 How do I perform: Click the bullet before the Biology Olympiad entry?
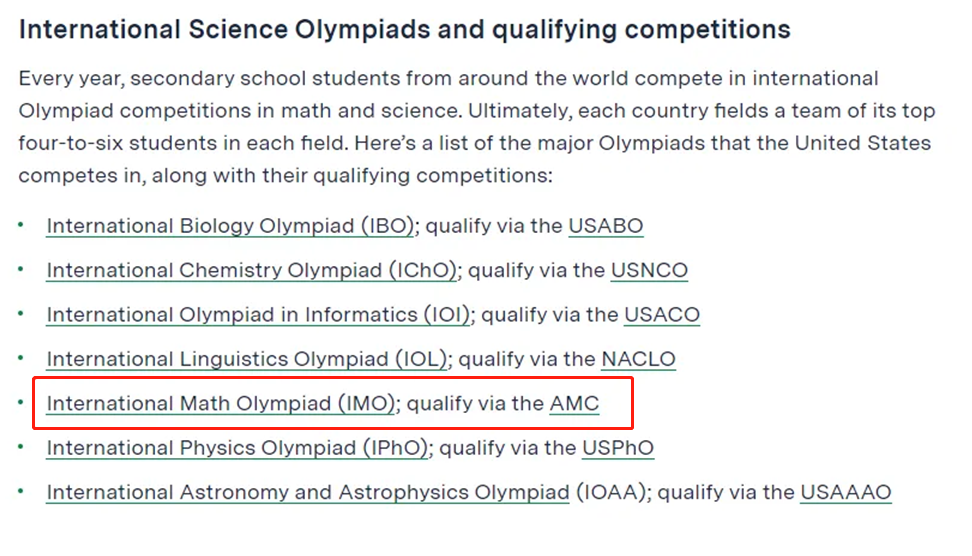[21, 225]
